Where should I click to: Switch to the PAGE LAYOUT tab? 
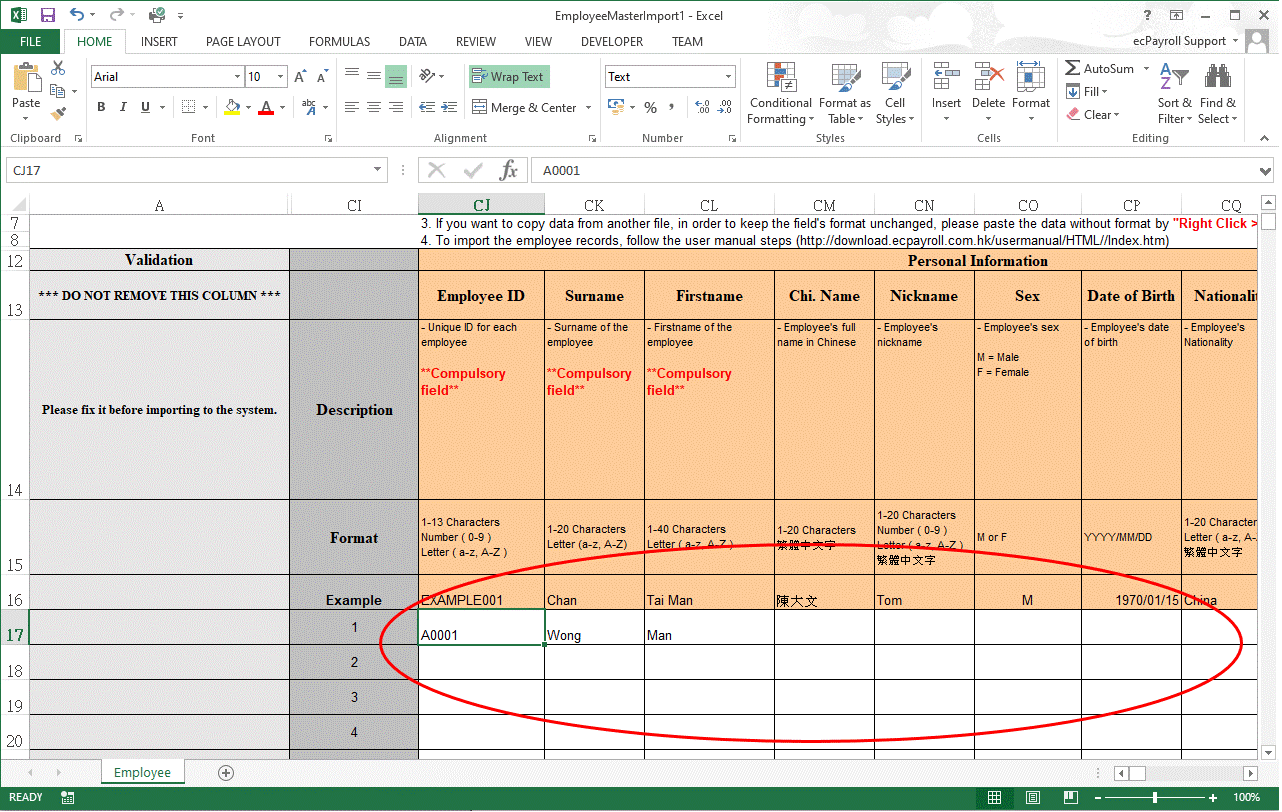243,42
